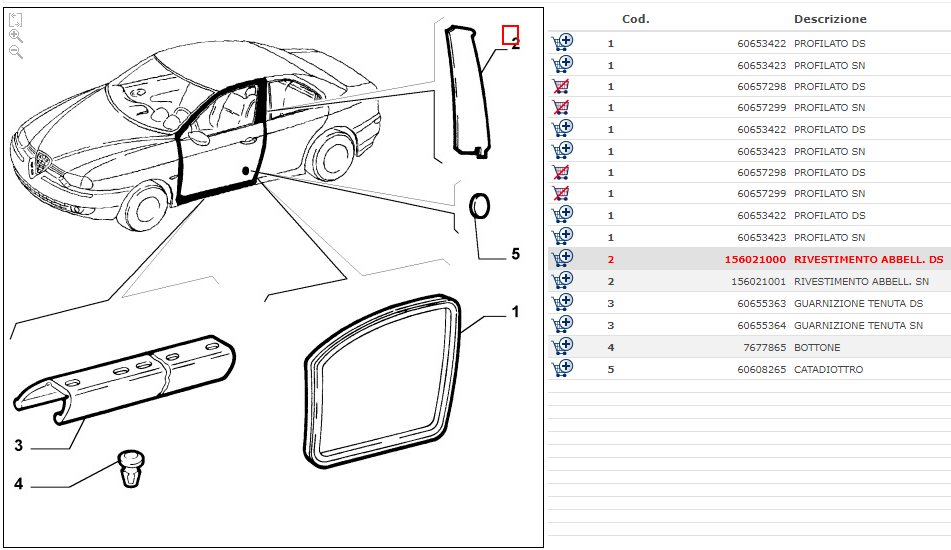Add CATADIOTTRO to the cart
This screenshot has width=951, height=550.
[562, 369]
